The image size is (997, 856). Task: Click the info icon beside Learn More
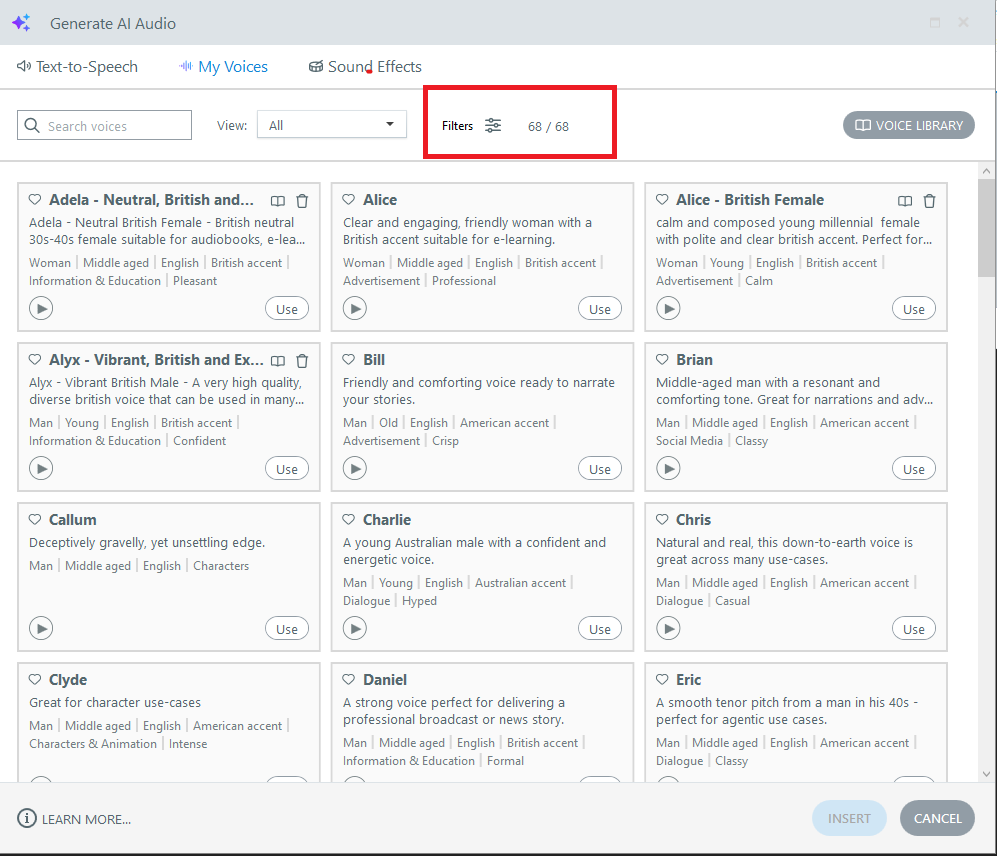[27, 818]
